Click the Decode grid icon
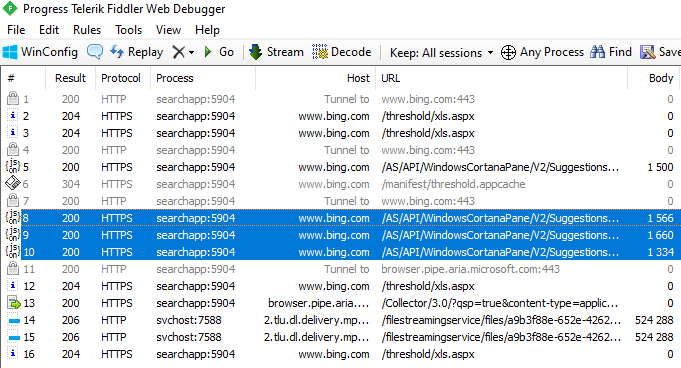The height and width of the screenshot is (368, 681). [320, 52]
